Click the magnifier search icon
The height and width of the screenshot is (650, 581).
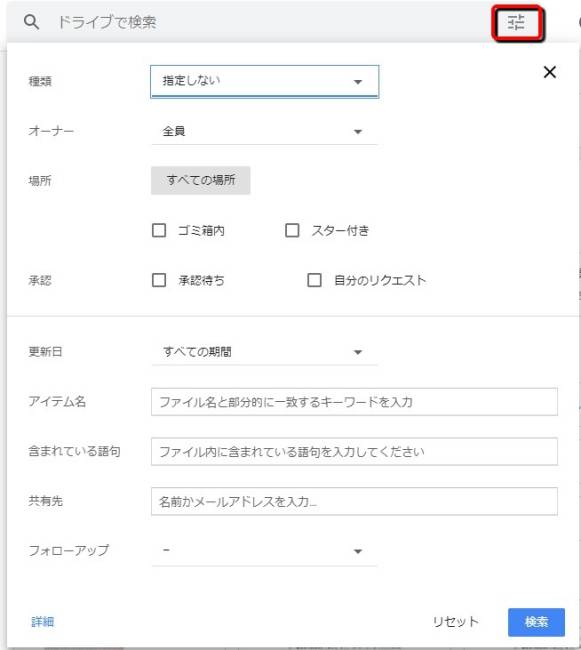[x=31, y=22]
